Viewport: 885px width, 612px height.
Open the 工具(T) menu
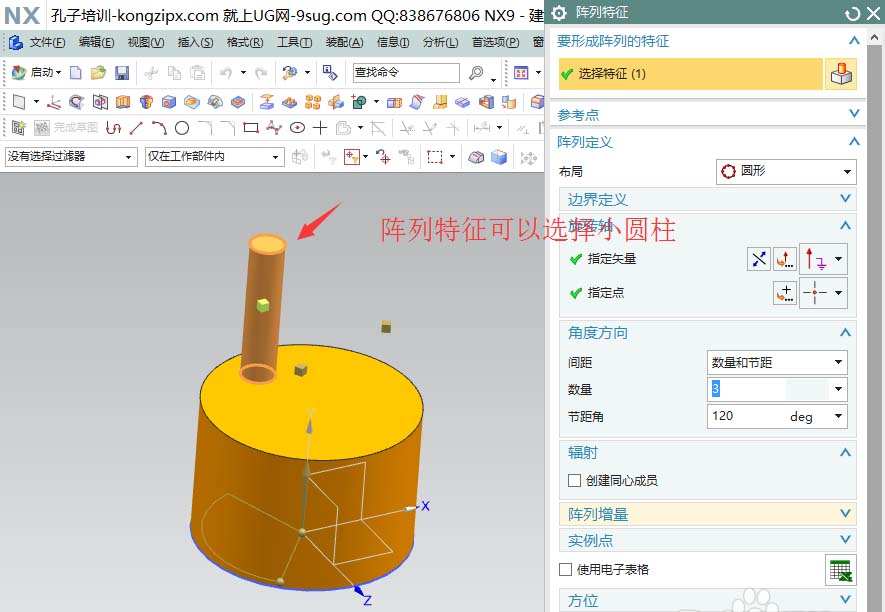pos(294,42)
